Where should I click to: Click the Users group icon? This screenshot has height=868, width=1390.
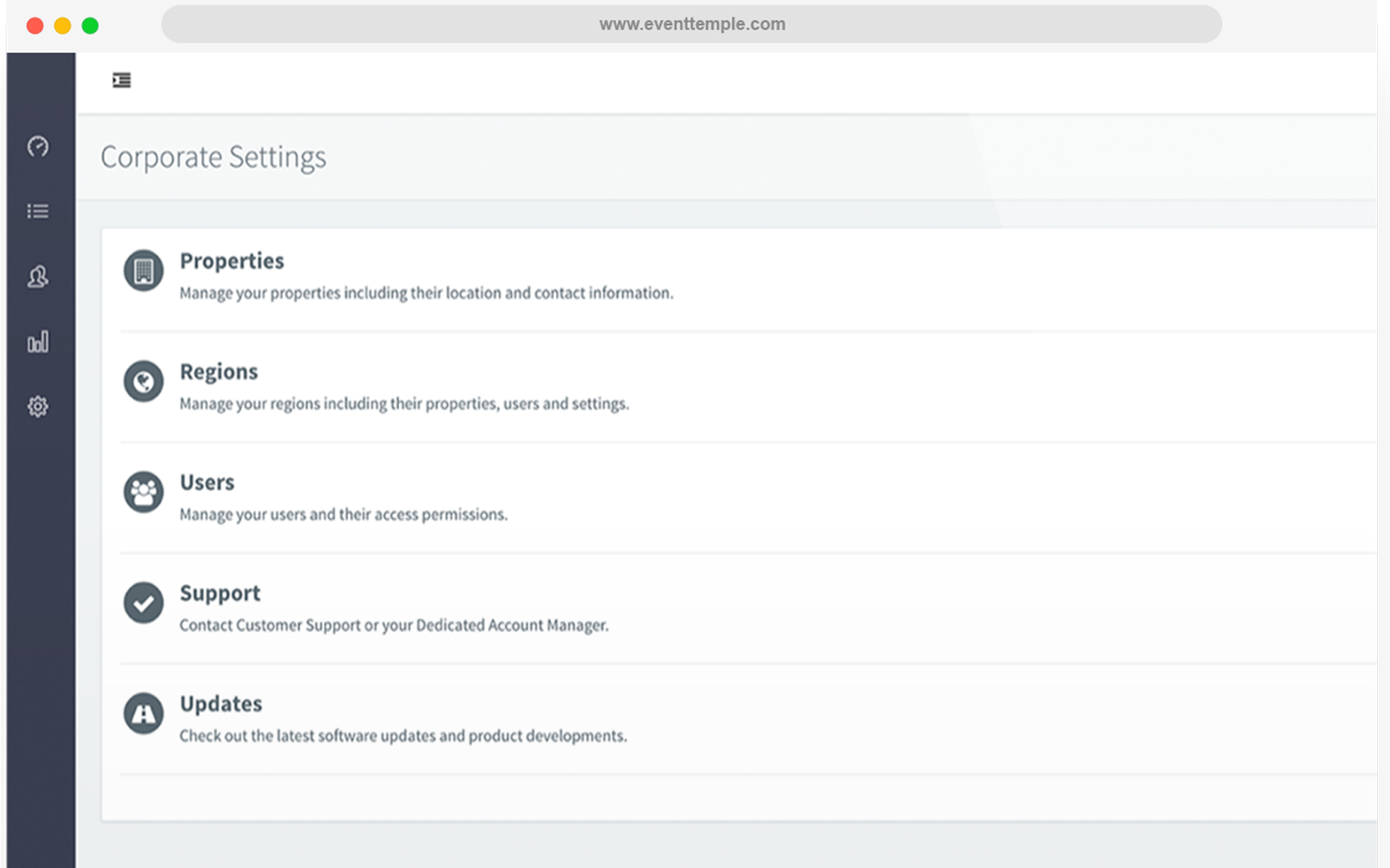coord(144,492)
